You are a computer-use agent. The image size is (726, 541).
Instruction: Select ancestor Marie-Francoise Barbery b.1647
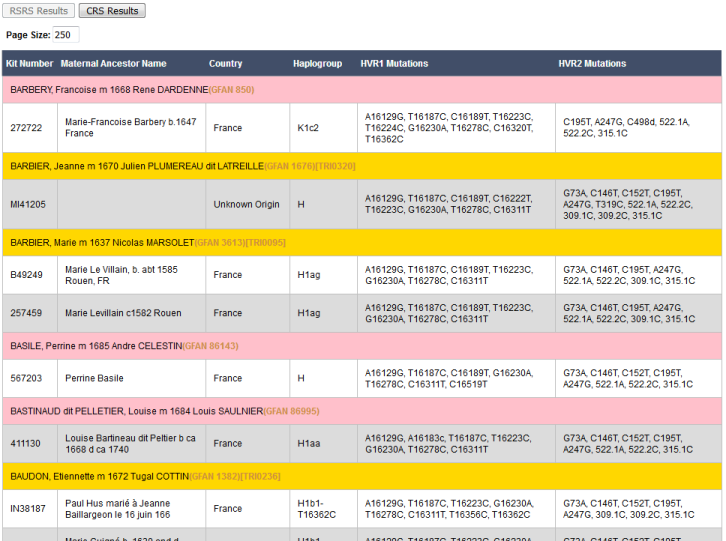coord(131,128)
